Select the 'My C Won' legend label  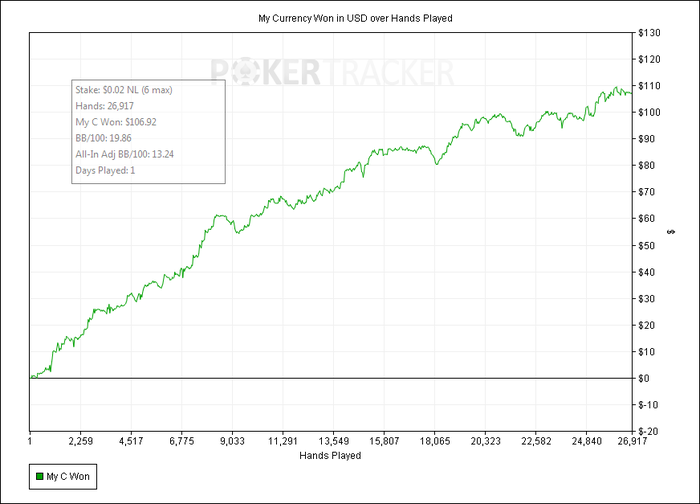click(x=68, y=476)
